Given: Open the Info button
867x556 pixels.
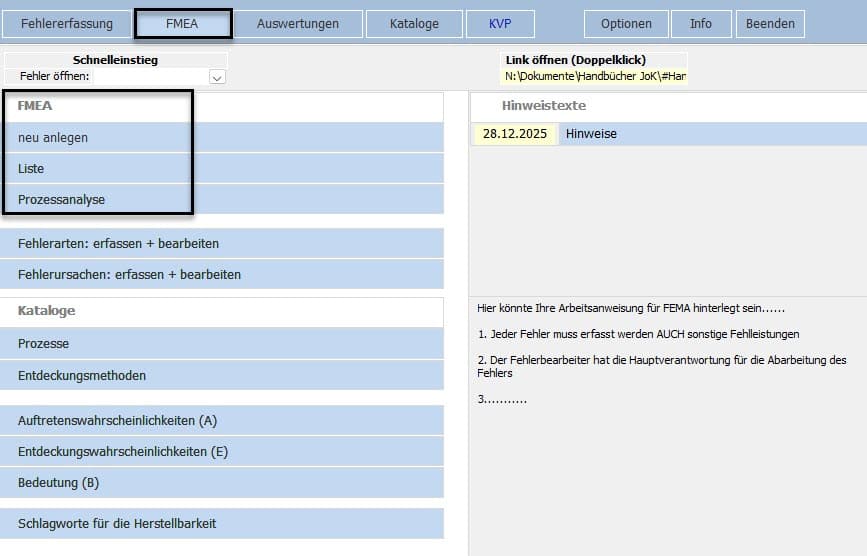Looking at the screenshot, I should point(701,24).
